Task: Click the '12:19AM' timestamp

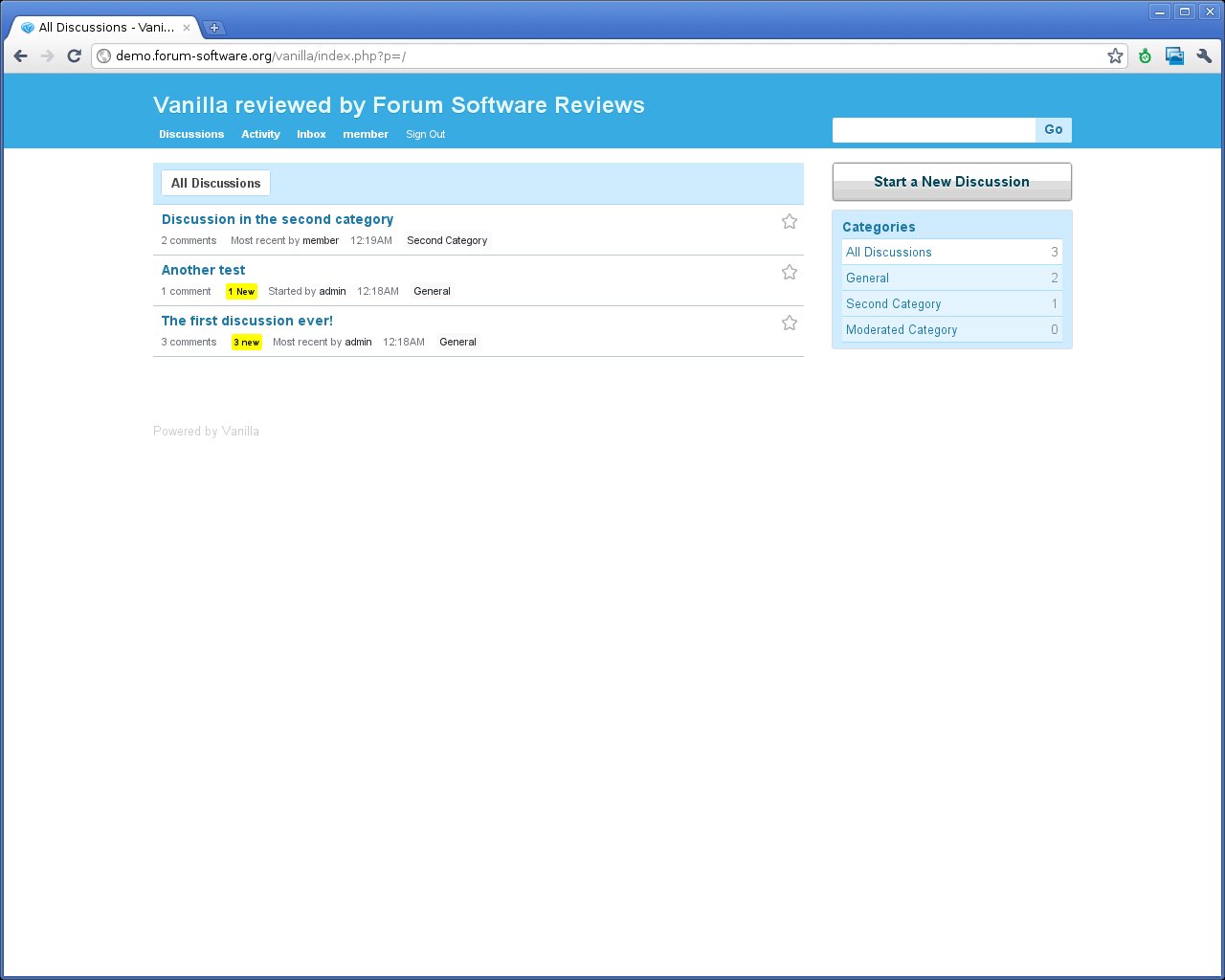Action: [371, 240]
